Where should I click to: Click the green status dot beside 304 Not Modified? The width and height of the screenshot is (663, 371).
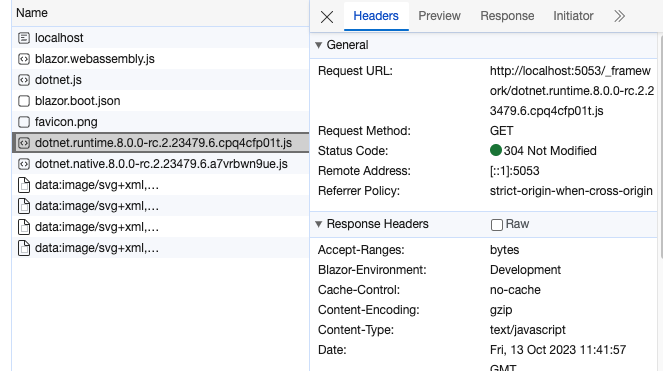pos(496,150)
